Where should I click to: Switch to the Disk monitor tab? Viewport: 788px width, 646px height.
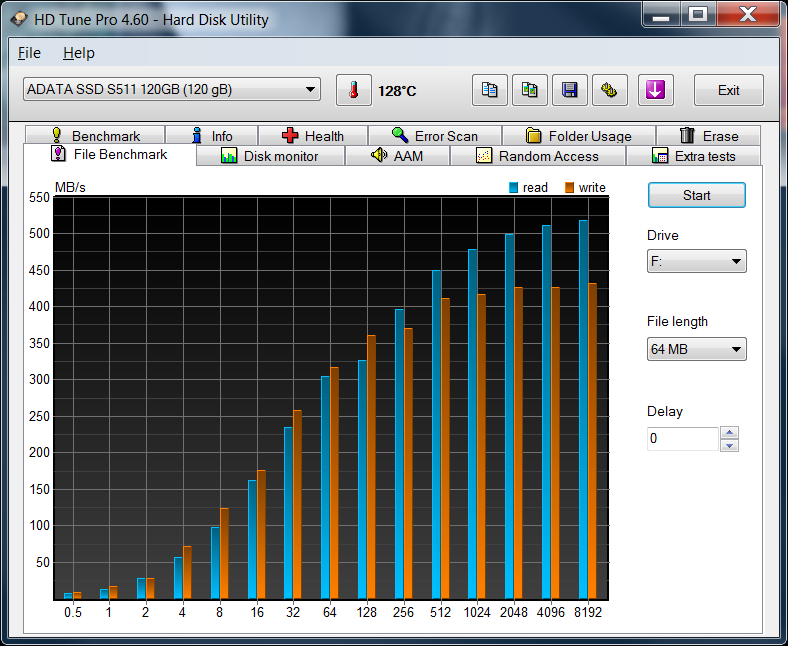(x=270, y=156)
